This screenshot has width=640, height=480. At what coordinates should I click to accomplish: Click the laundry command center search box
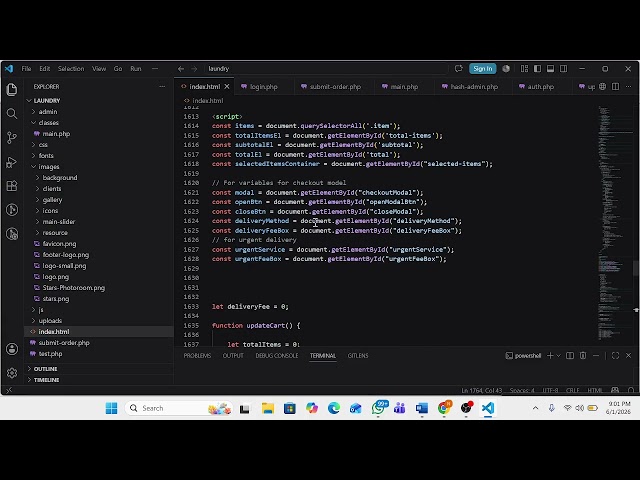(x=327, y=69)
